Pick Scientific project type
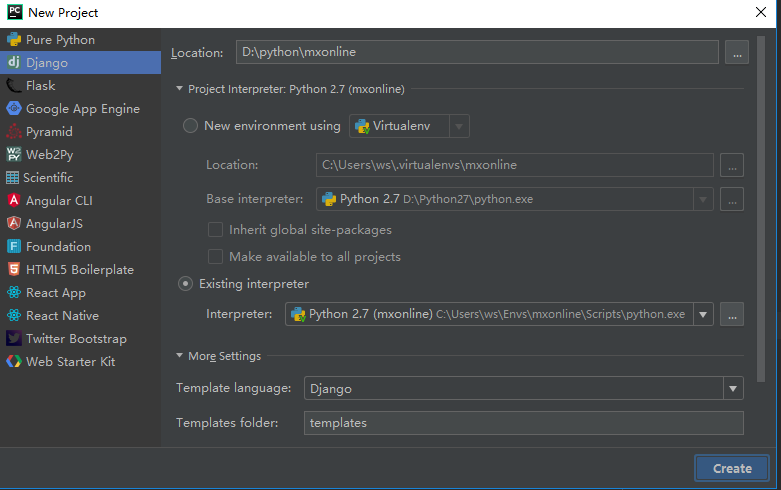The width and height of the screenshot is (781, 490). pos(80,177)
